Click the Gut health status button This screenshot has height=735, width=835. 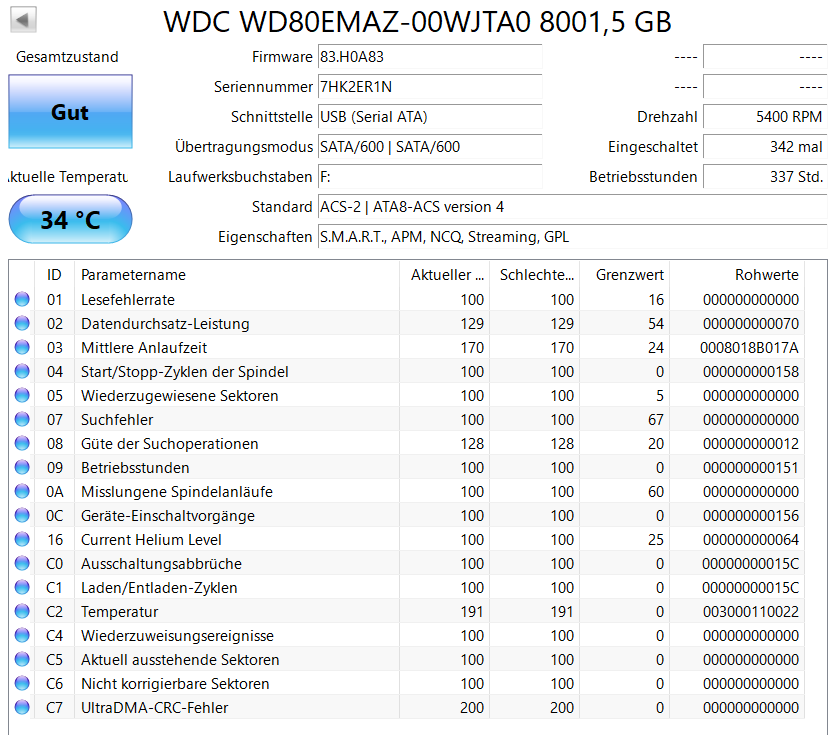pyautogui.click(x=70, y=111)
